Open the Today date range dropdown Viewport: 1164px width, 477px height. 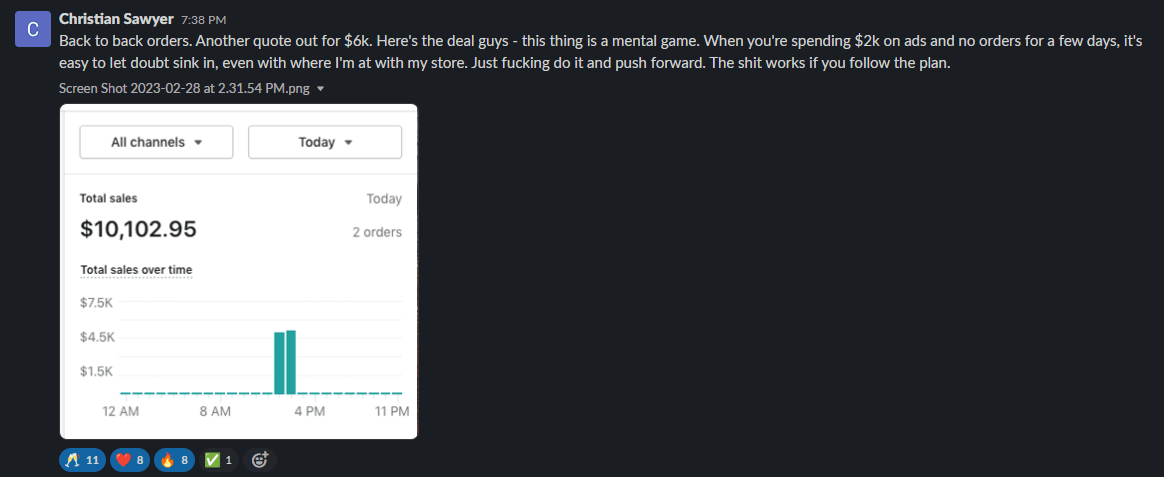click(325, 142)
